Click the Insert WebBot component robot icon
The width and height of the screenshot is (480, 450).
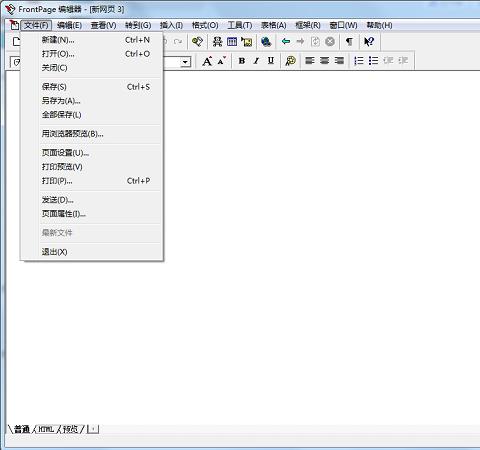coord(217,42)
